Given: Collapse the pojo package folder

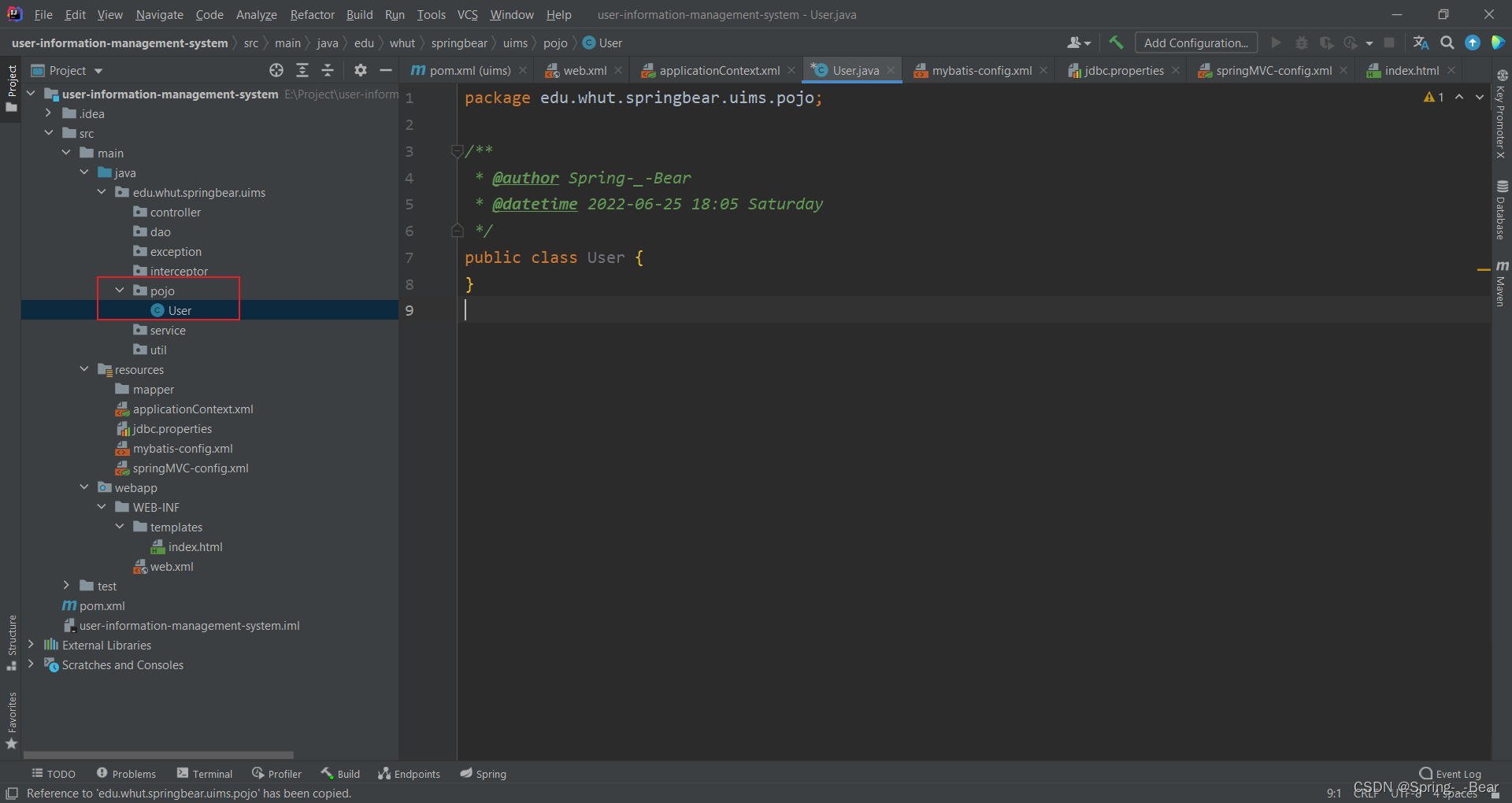Looking at the screenshot, I should (120, 290).
